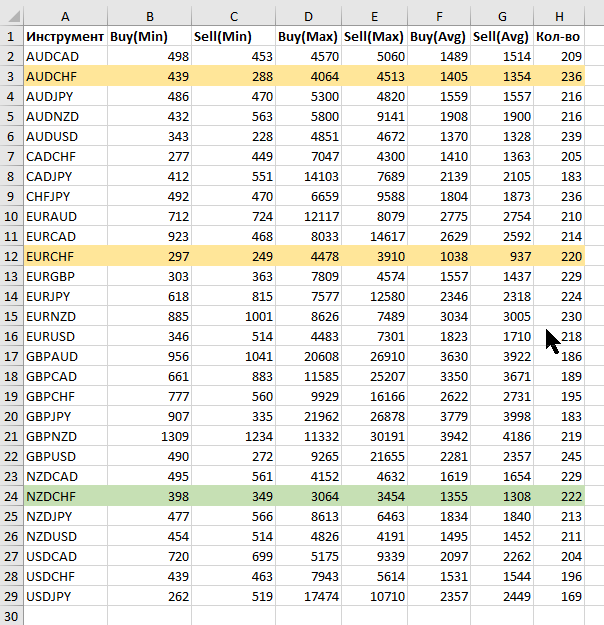The height and width of the screenshot is (625, 604).
Task: Select row 12 header
Action: click(12, 256)
